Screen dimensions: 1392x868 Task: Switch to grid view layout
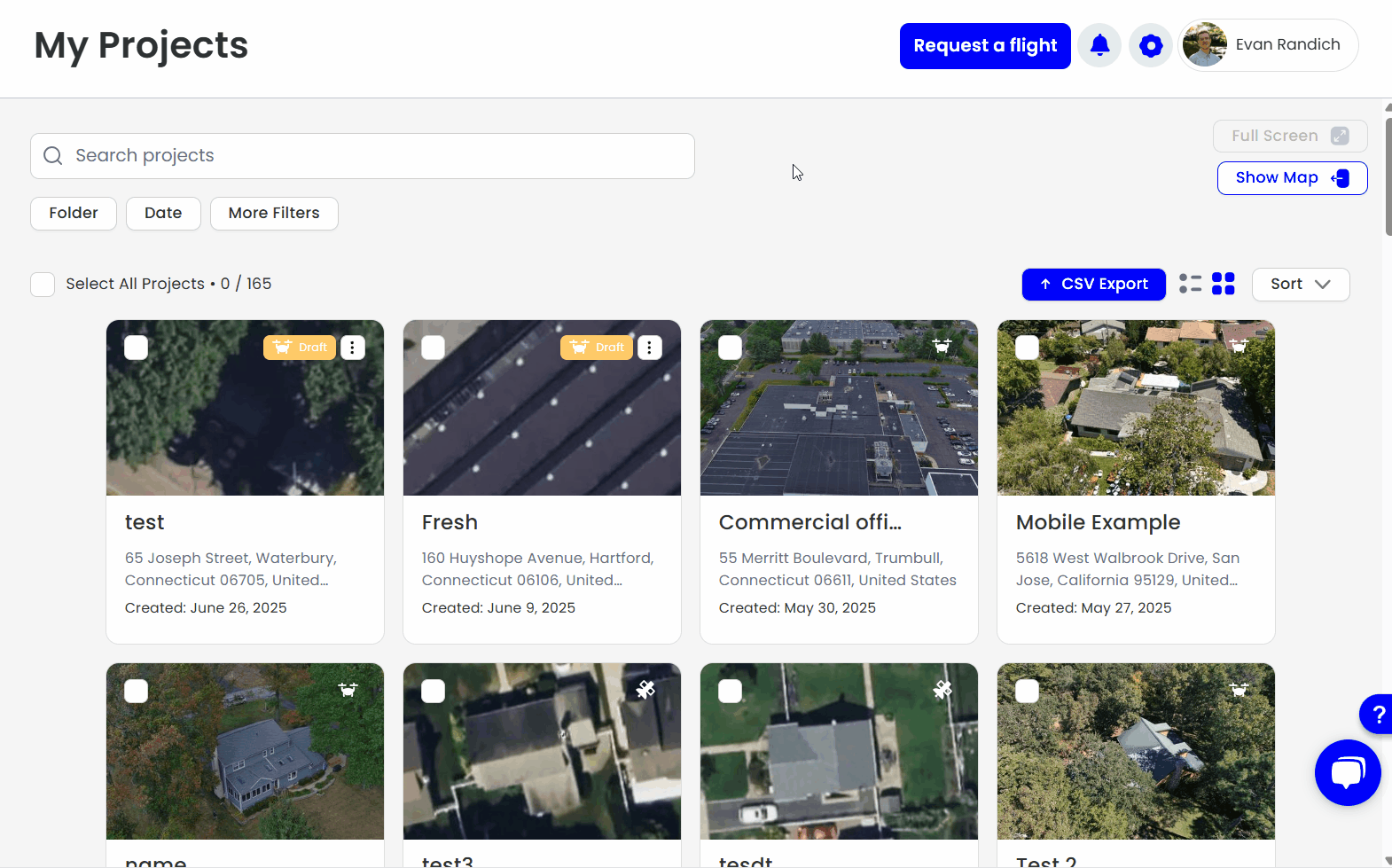click(x=1224, y=284)
